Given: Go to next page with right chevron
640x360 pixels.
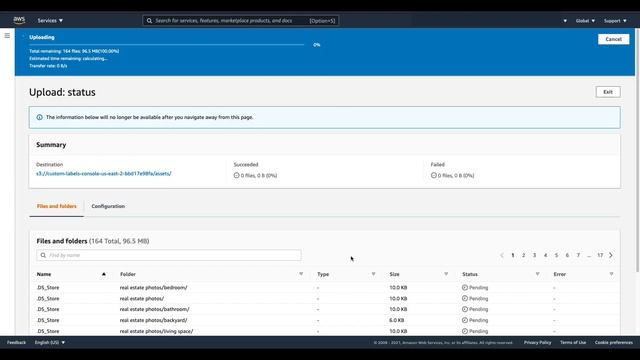Looking at the screenshot, I should [611, 255].
